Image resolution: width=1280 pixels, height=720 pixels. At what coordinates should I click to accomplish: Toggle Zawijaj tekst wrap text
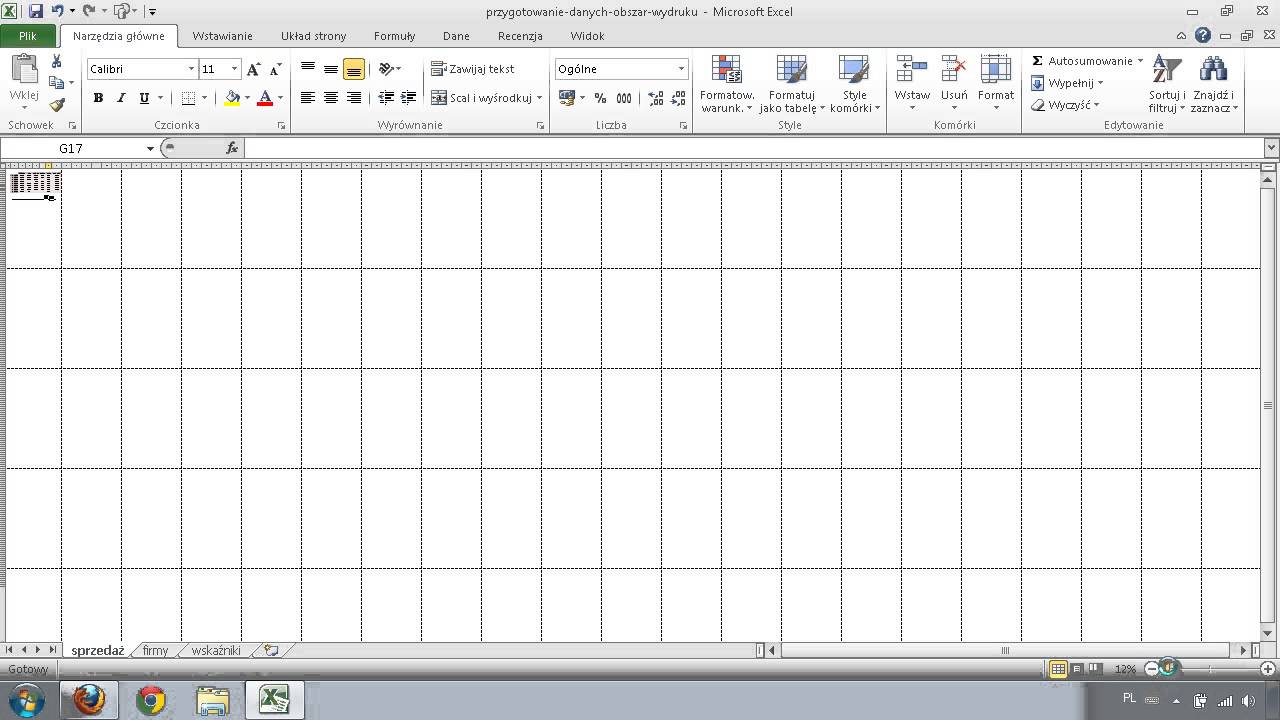[473, 69]
